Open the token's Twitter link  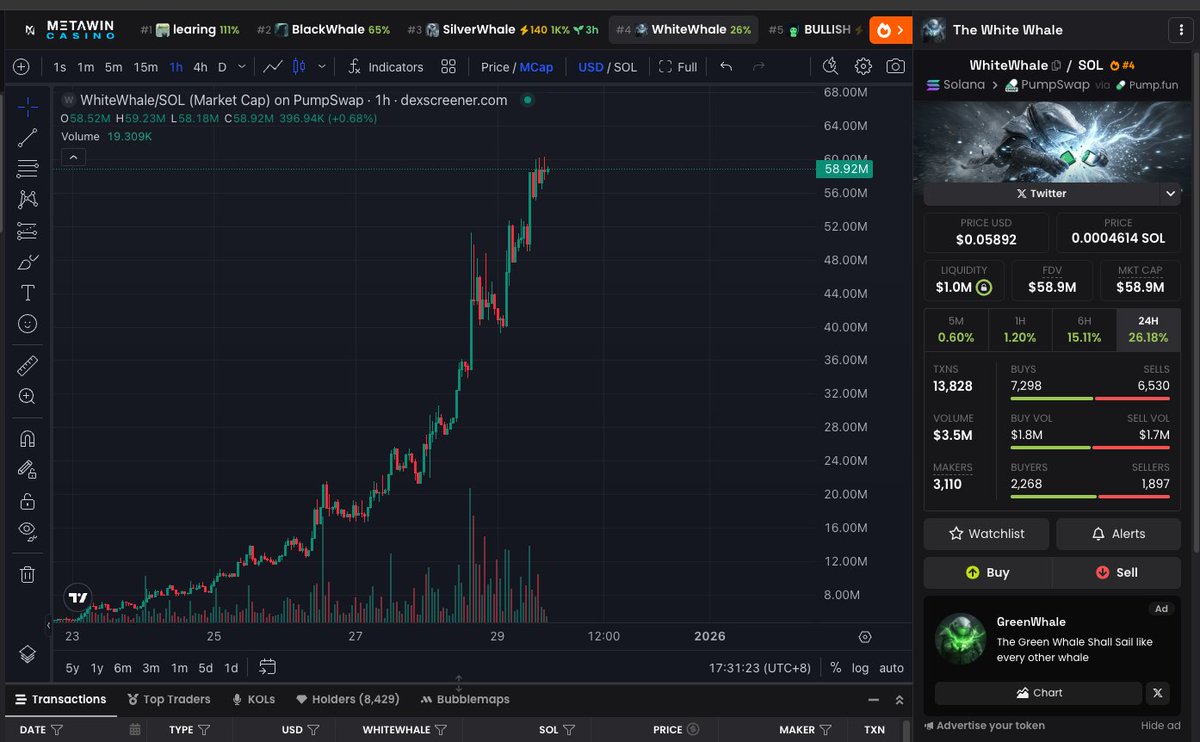(x=1041, y=193)
